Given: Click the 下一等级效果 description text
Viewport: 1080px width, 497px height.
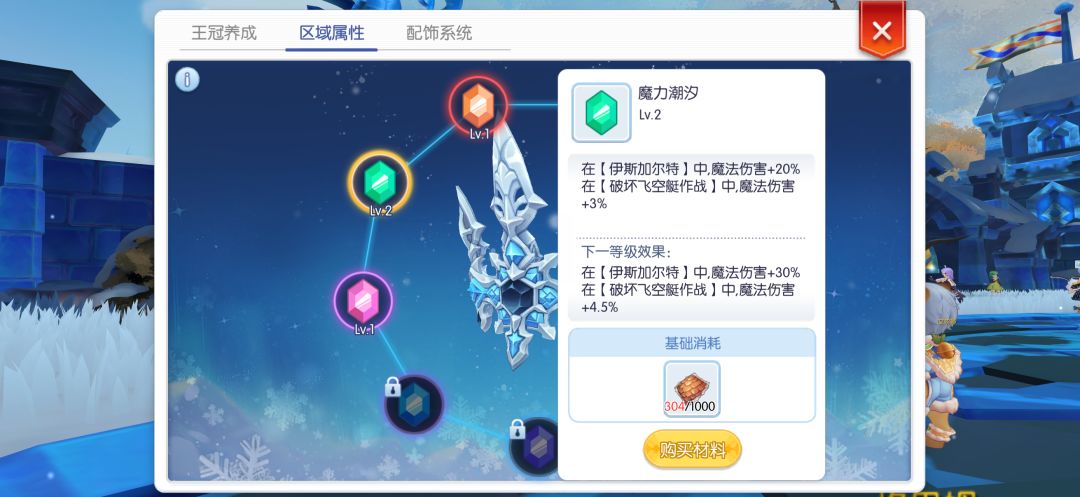Looking at the screenshot, I should click(x=691, y=290).
